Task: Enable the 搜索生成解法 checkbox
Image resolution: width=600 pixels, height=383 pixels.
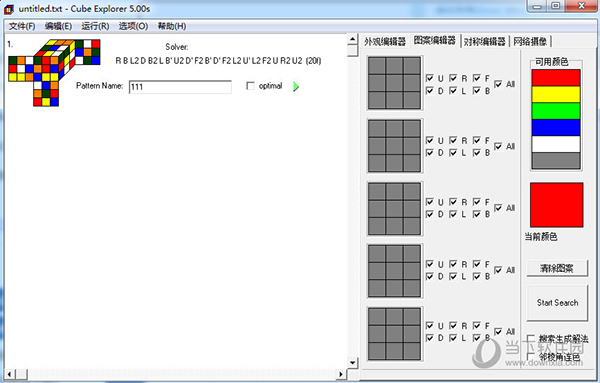Action: [531, 339]
